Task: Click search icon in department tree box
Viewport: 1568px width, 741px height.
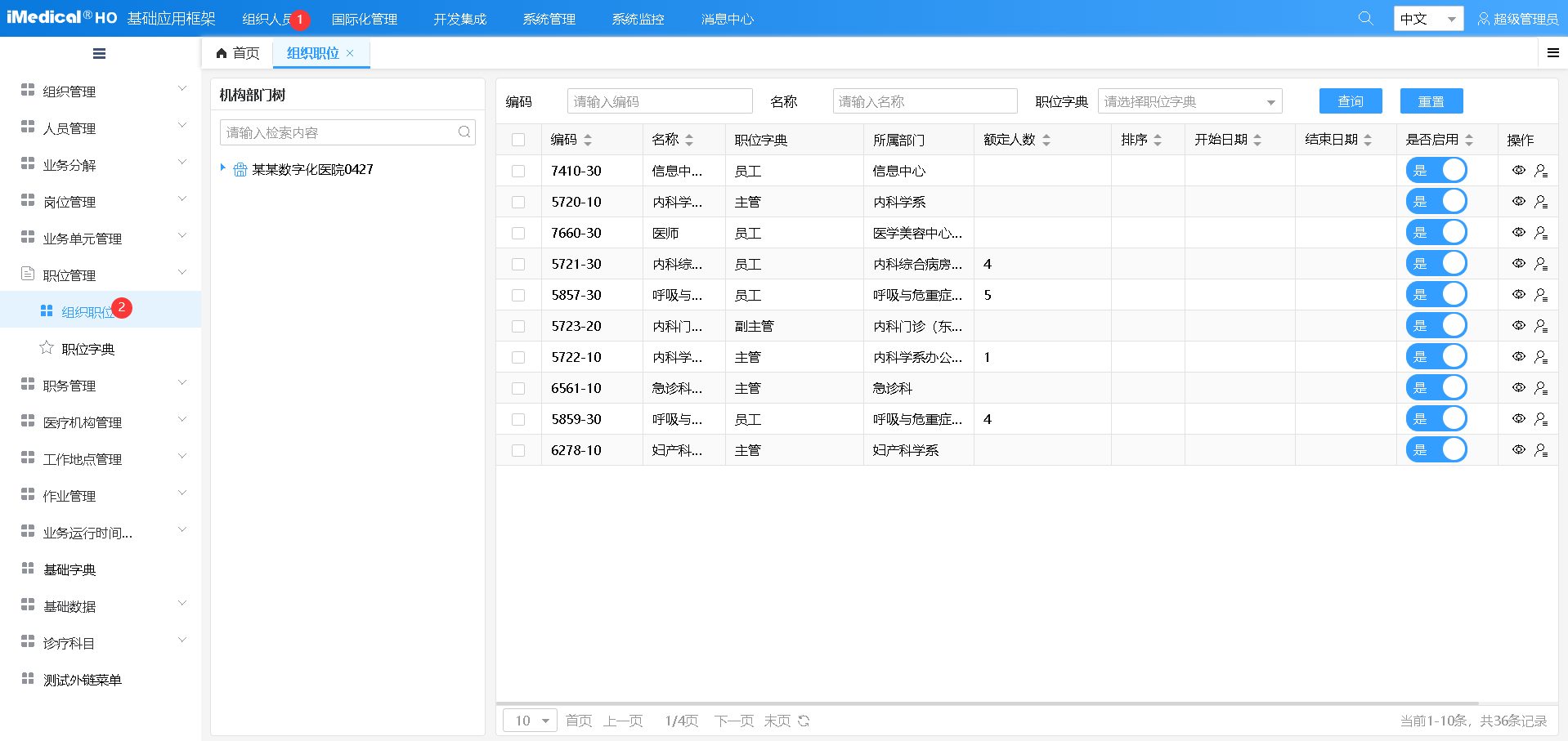Action: pos(464,132)
